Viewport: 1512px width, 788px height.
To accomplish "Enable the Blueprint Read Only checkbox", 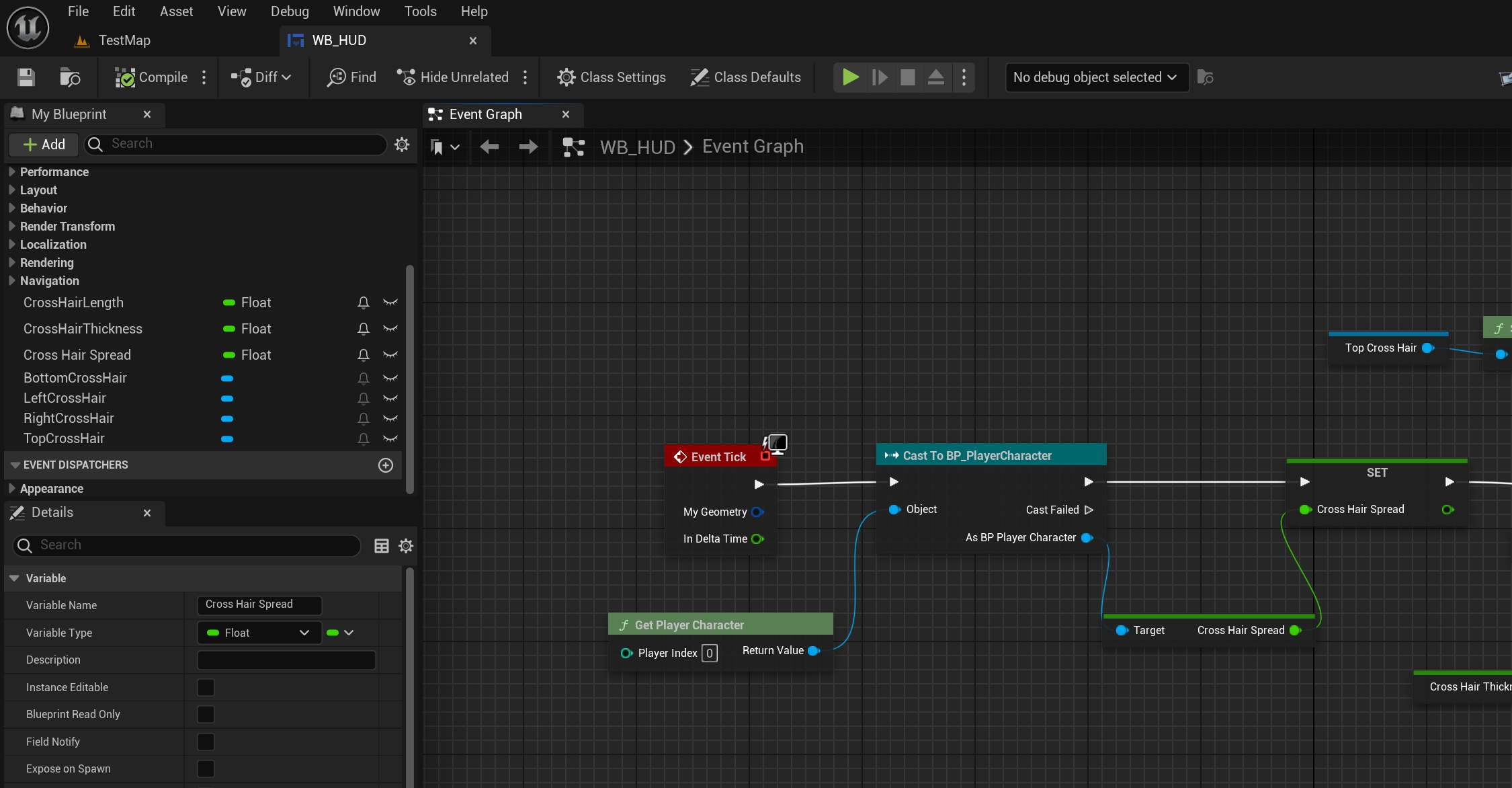I will coord(206,714).
